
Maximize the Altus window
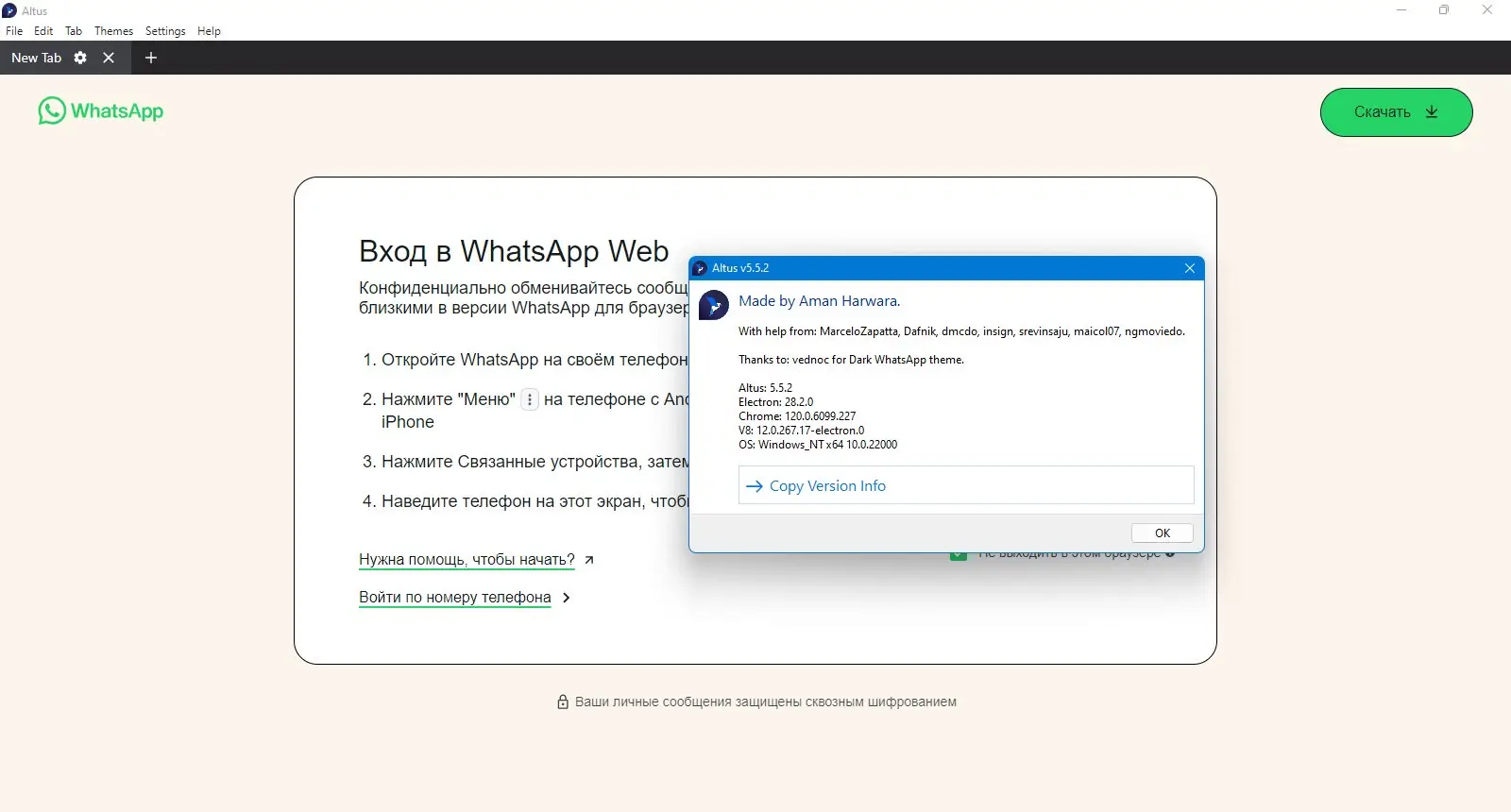(1444, 10)
